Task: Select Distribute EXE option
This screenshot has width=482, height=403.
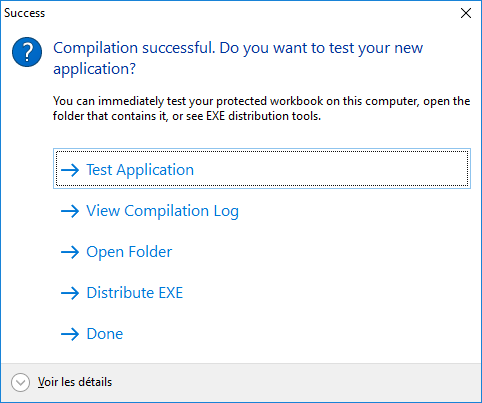Action: coord(262,293)
